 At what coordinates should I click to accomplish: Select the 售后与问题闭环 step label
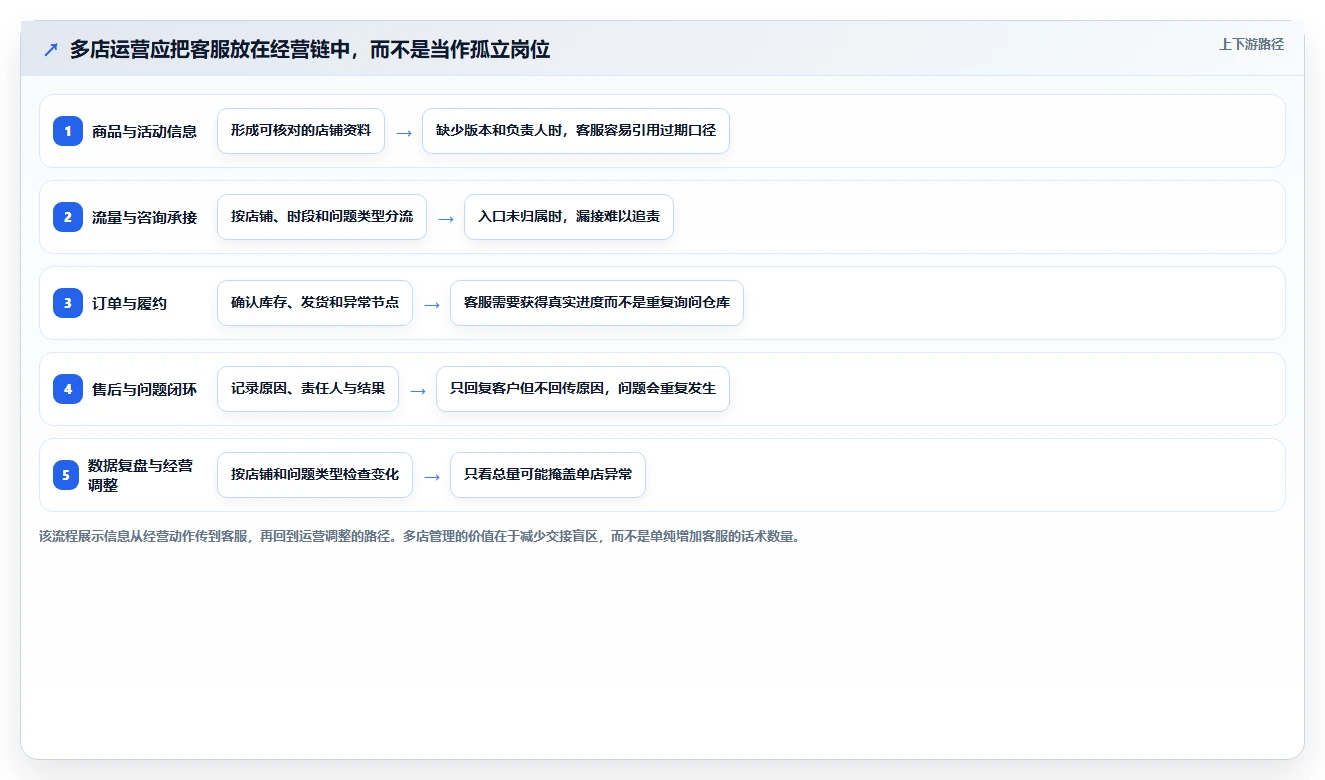pos(144,389)
